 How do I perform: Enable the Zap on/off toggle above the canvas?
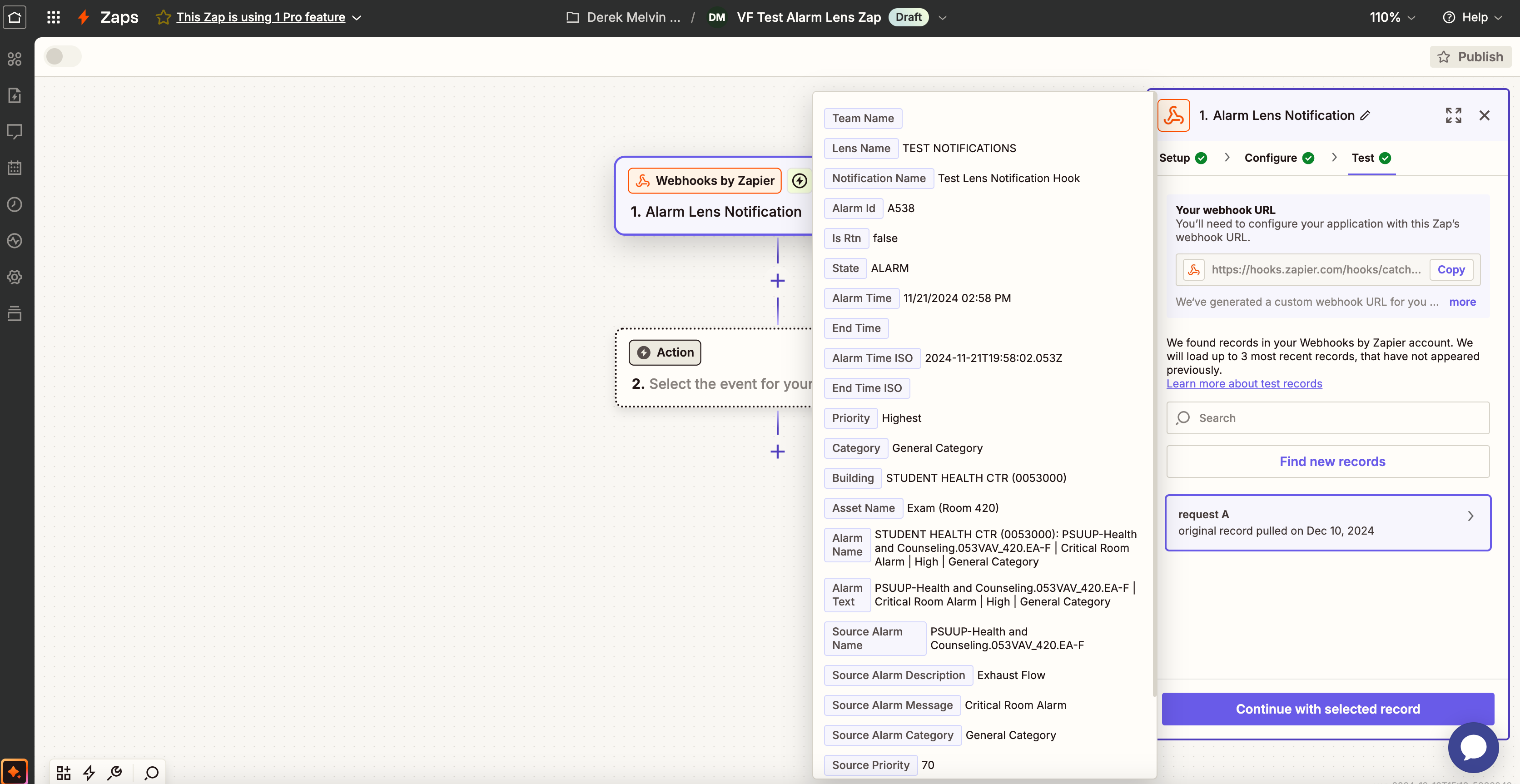(63, 56)
